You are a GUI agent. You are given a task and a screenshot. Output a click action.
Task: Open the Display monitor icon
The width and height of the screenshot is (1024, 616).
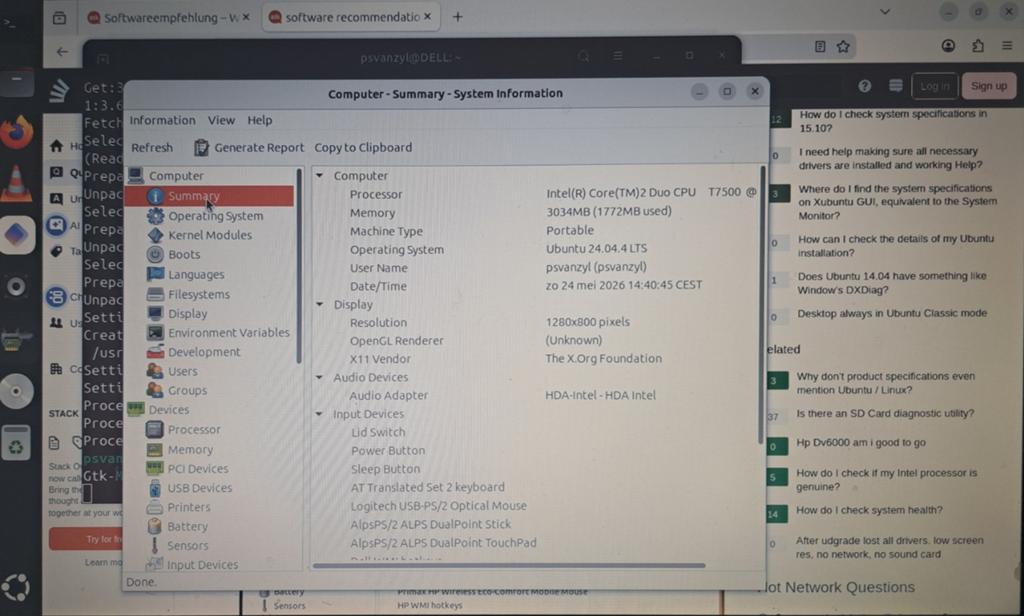[155, 314]
